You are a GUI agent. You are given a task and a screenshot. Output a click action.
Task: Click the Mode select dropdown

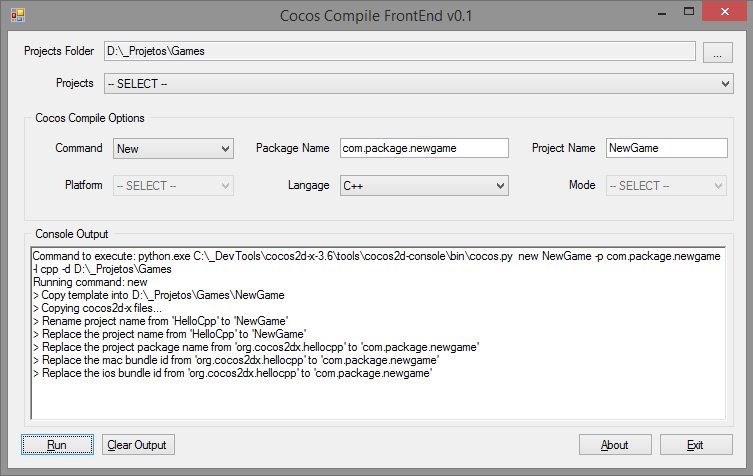point(666,185)
